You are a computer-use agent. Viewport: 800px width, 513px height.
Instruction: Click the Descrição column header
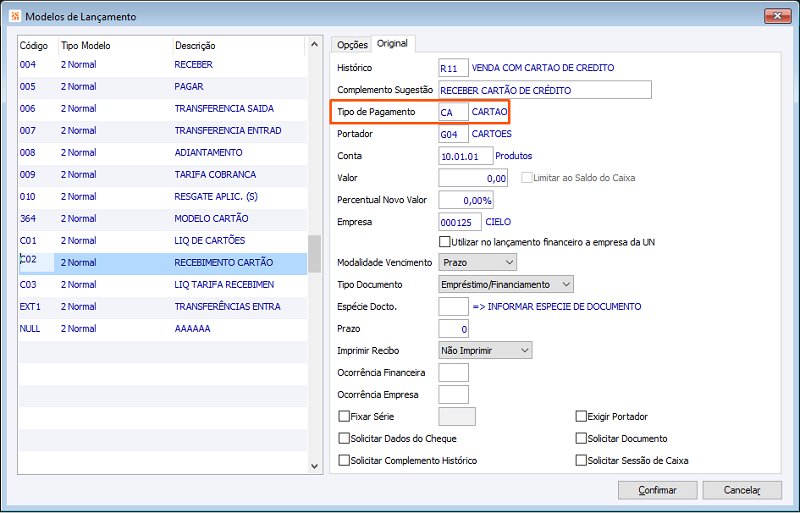tap(238, 45)
